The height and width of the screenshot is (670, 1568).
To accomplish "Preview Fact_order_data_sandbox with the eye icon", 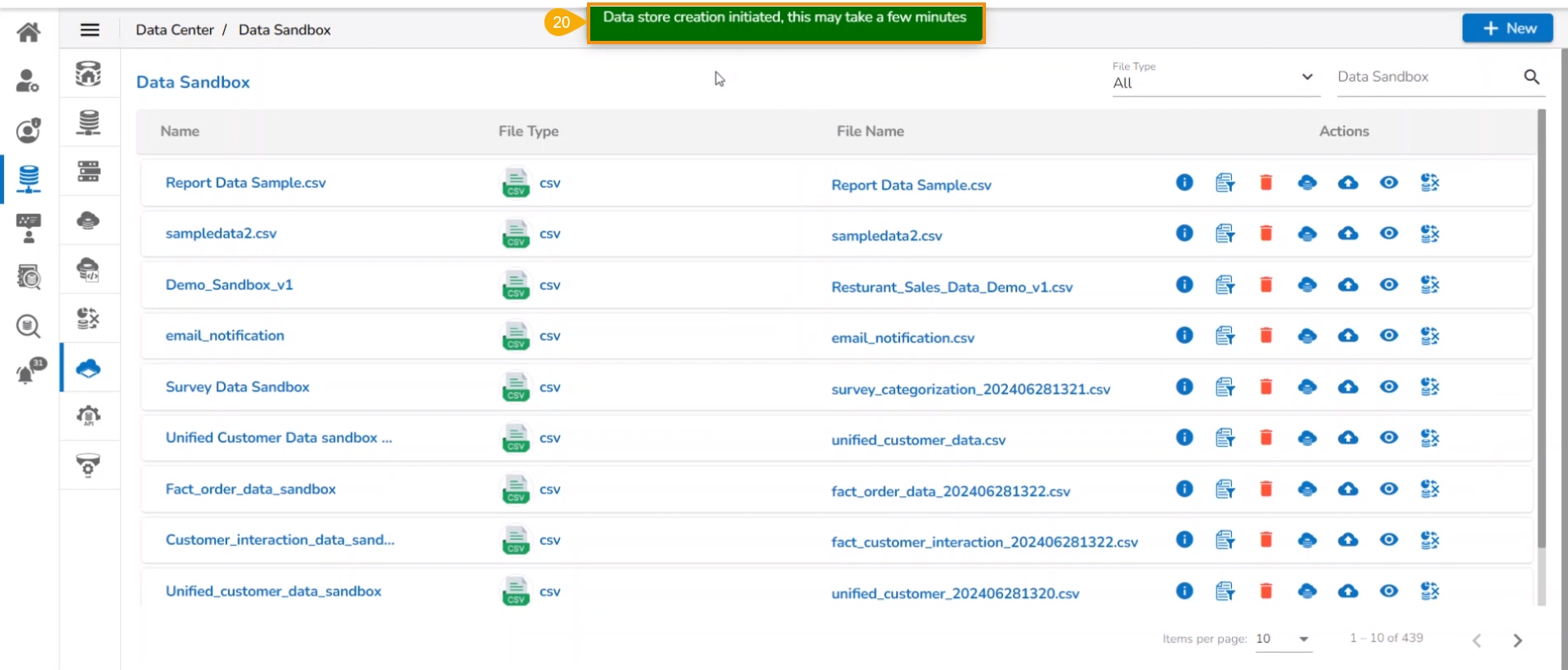I will pos(1388,489).
